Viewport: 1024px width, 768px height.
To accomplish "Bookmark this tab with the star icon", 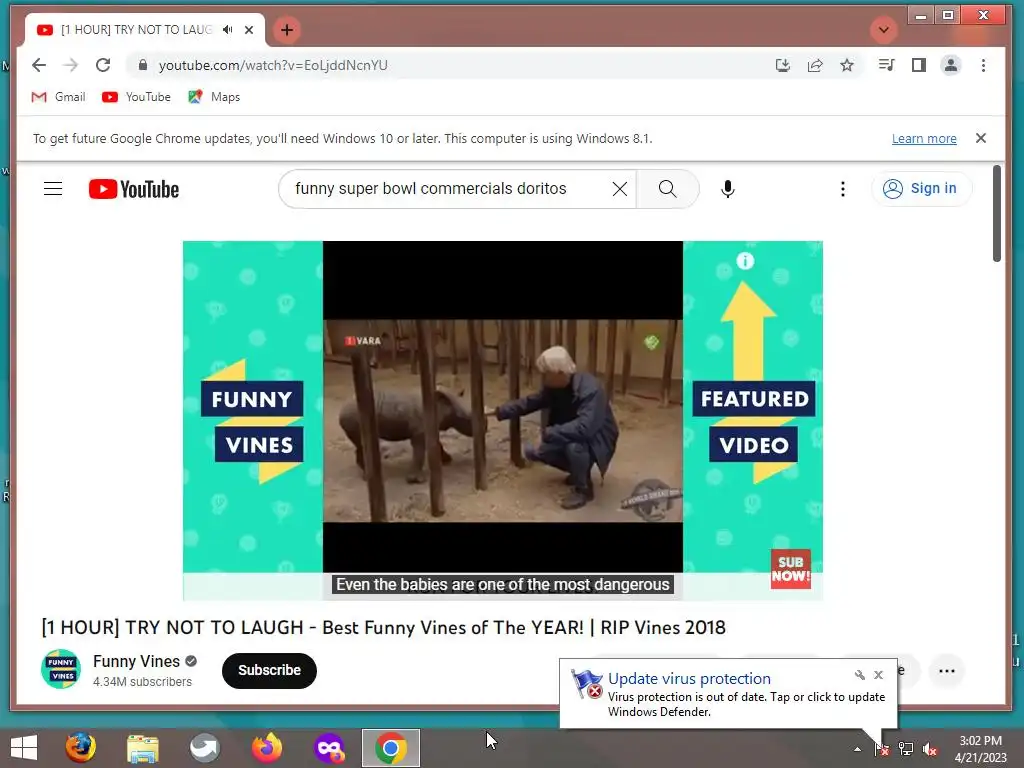I will [847, 65].
